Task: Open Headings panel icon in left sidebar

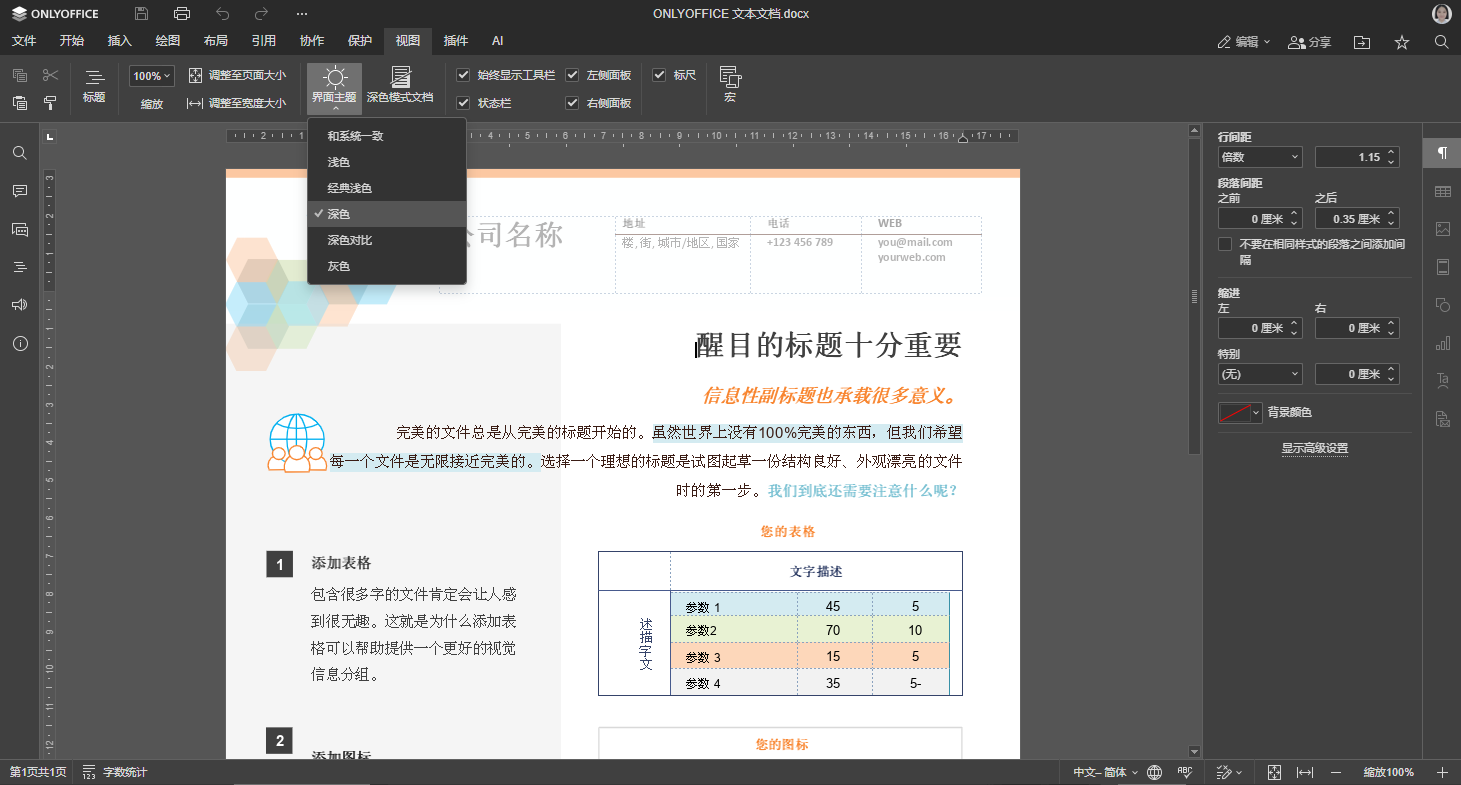Action: click(20, 267)
